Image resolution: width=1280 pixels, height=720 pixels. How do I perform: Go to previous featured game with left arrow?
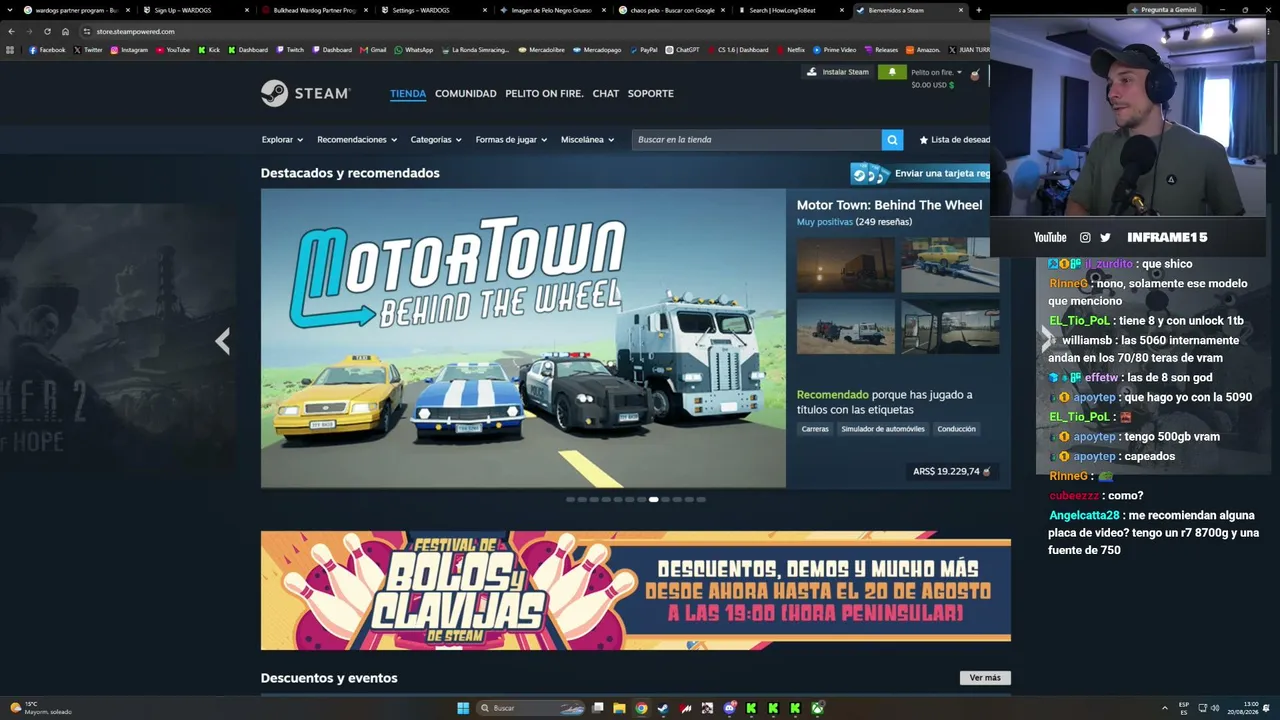click(223, 341)
